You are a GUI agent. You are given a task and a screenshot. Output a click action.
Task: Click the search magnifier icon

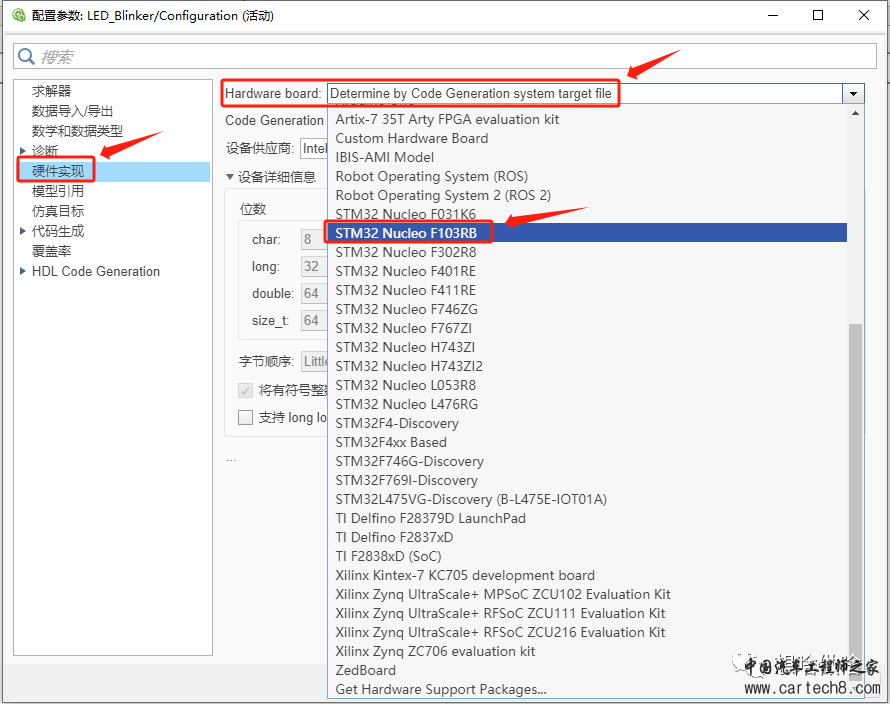pyautogui.click(x=26, y=56)
